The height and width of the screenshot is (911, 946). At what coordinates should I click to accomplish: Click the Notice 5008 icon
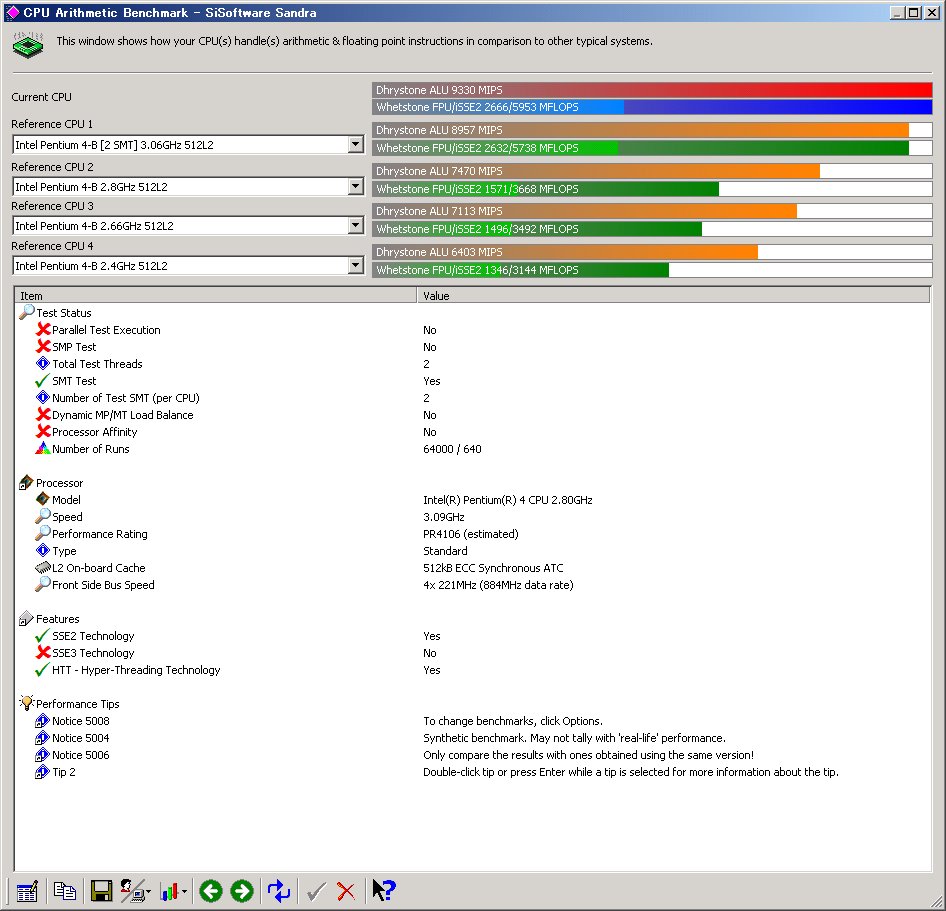tap(42, 720)
